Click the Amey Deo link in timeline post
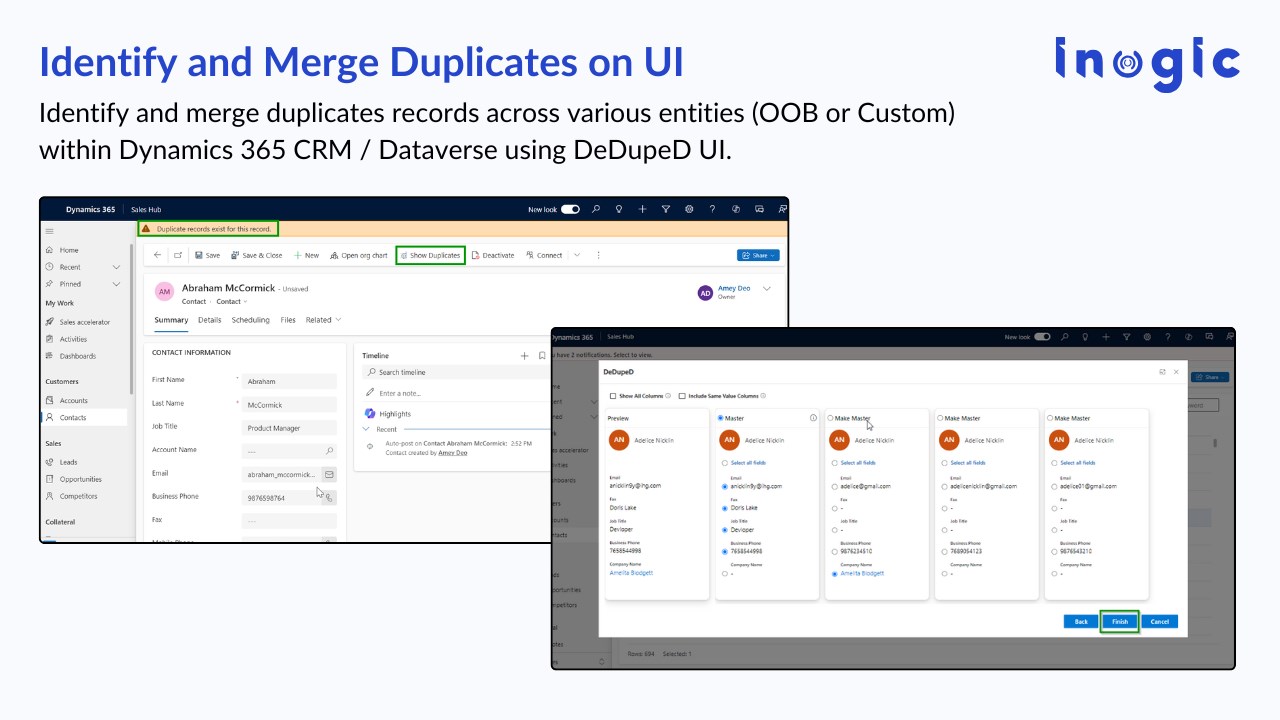The width and height of the screenshot is (1280, 720). [452, 452]
